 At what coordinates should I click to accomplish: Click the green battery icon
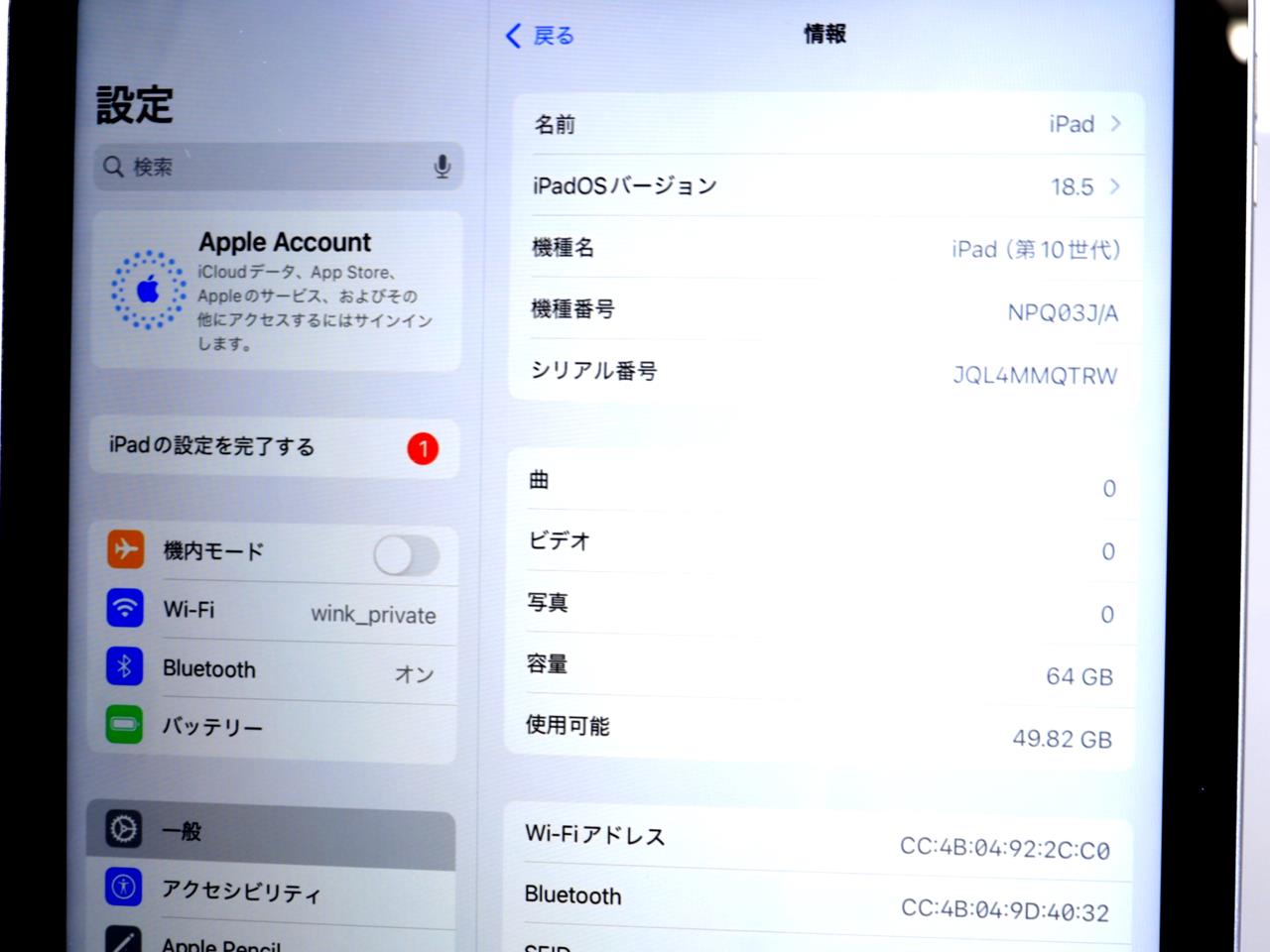125,724
